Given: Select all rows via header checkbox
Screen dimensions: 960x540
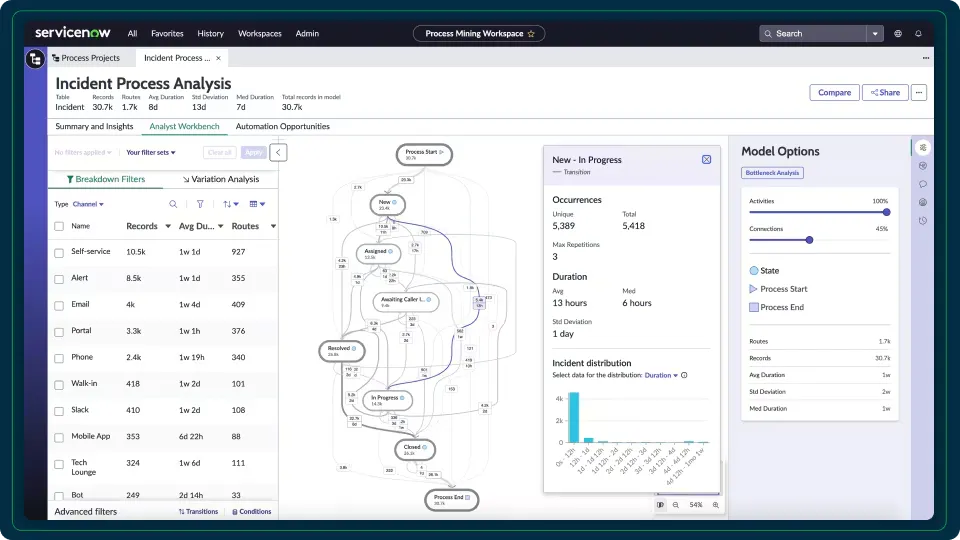Looking at the screenshot, I should tap(59, 227).
